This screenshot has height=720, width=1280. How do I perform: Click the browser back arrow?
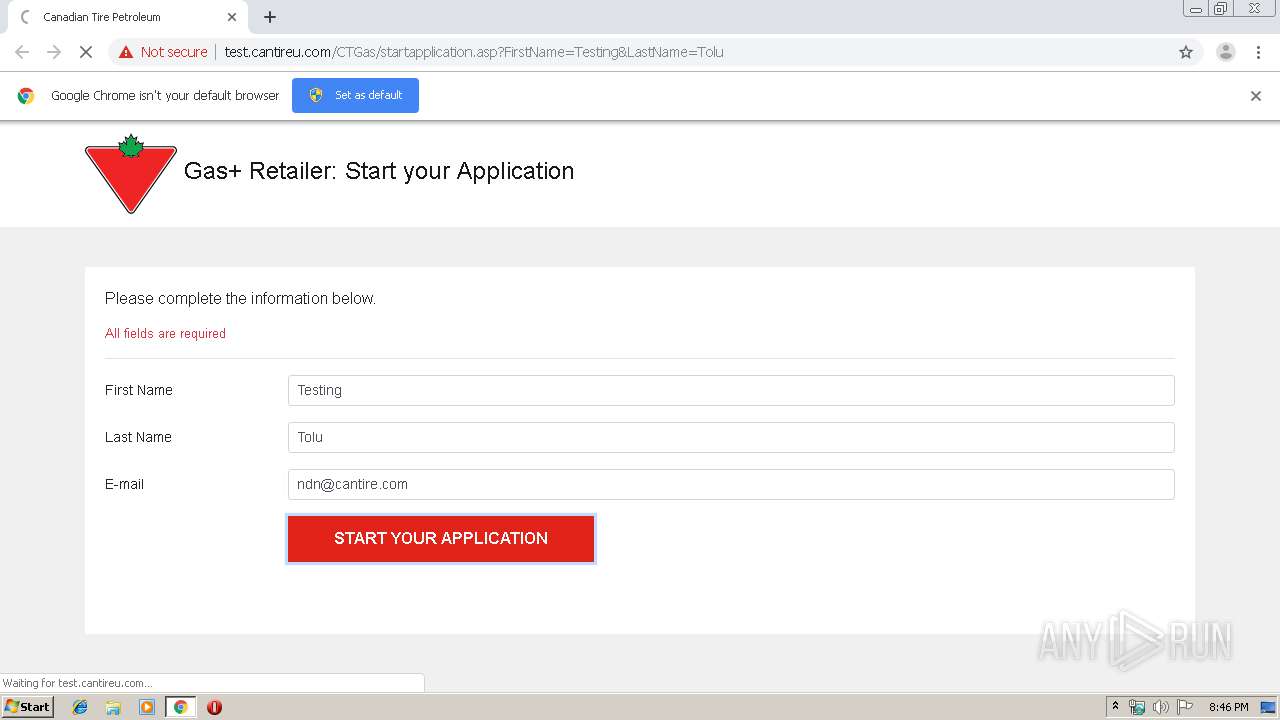[x=22, y=52]
